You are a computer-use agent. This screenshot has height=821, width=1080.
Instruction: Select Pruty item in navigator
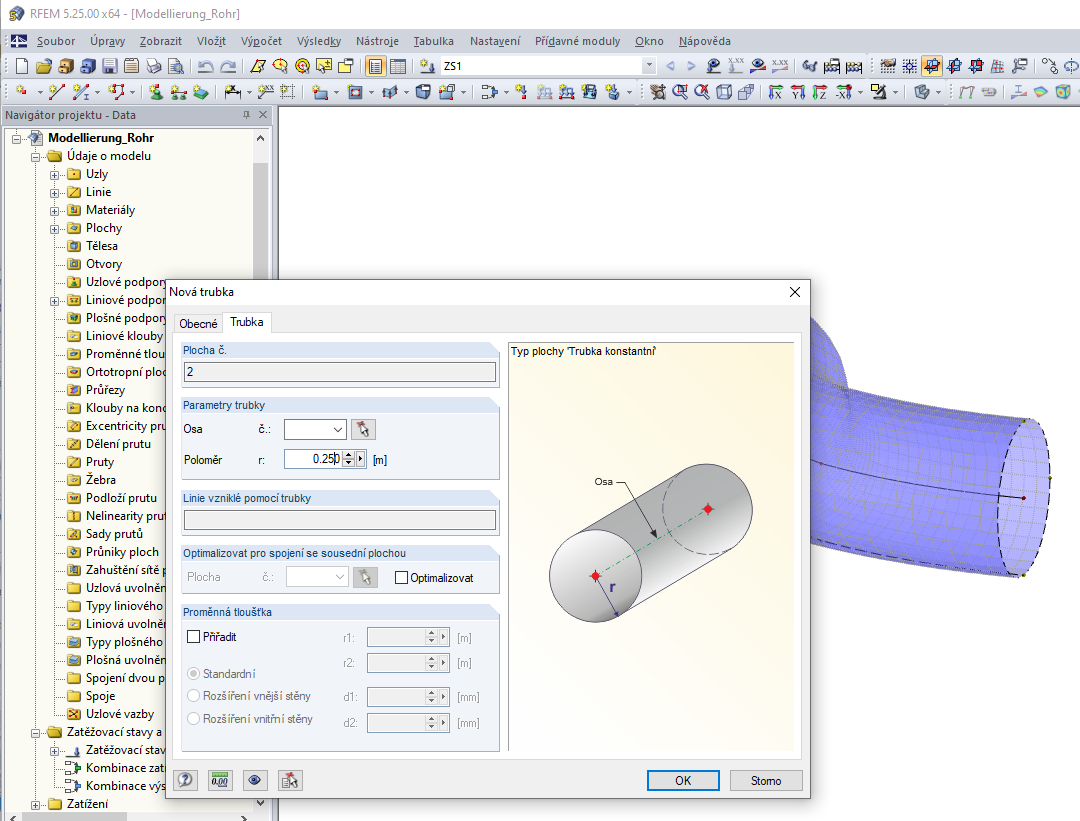[x=100, y=462]
